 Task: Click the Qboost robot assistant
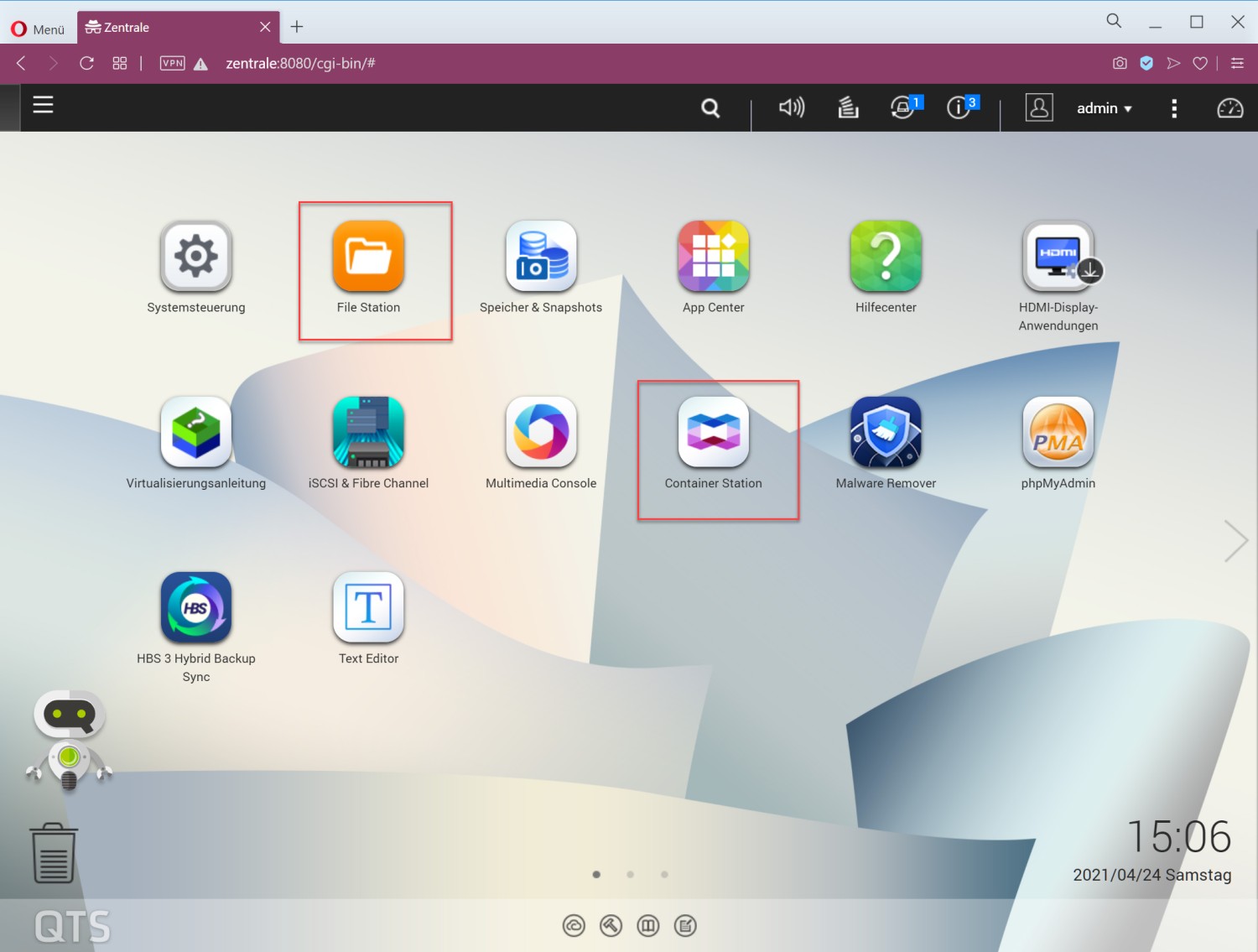(x=70, y=740)
